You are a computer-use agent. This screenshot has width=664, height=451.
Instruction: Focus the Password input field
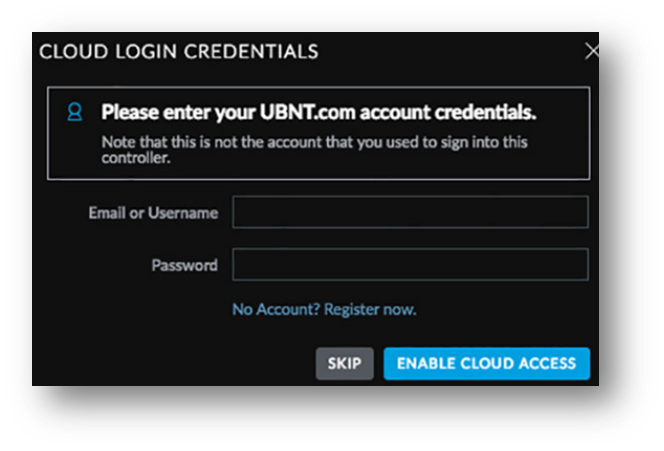410,265
